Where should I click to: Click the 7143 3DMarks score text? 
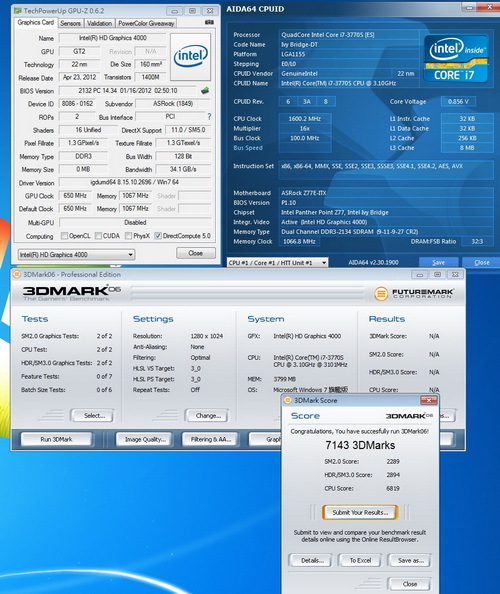(x=360, y=445)
